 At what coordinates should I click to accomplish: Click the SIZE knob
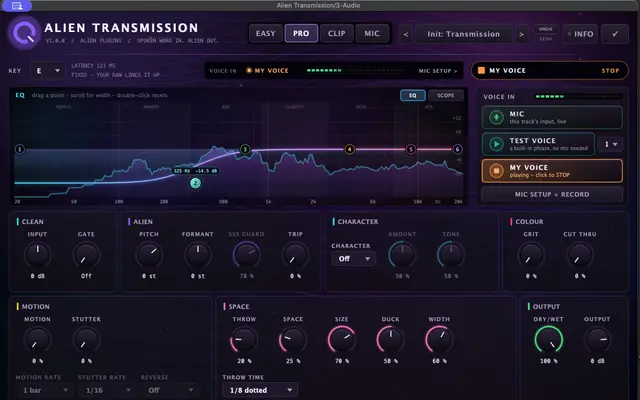342,340
